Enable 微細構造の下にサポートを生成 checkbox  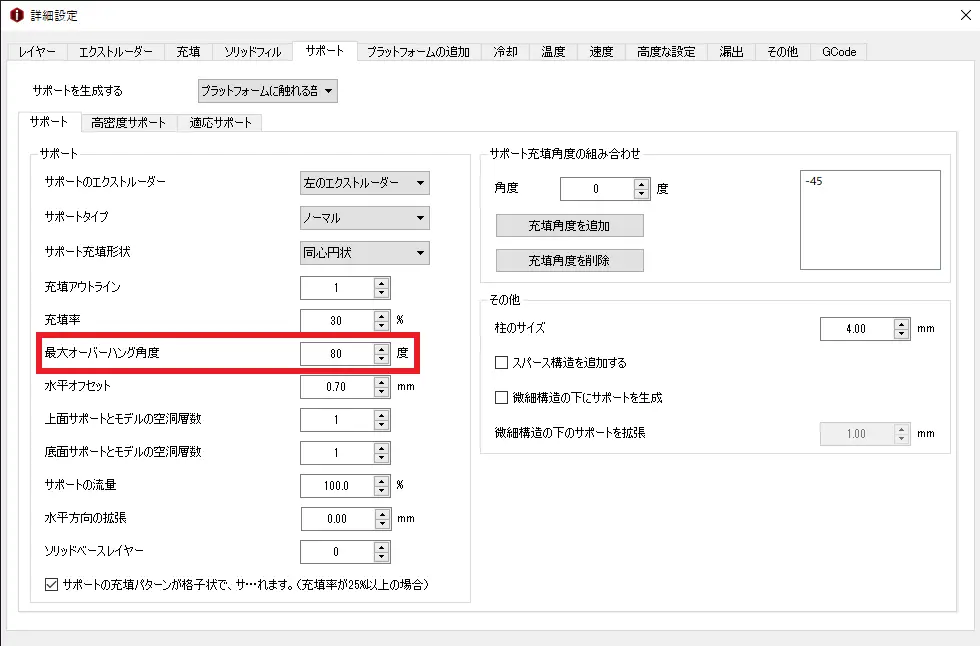(502, 397)
